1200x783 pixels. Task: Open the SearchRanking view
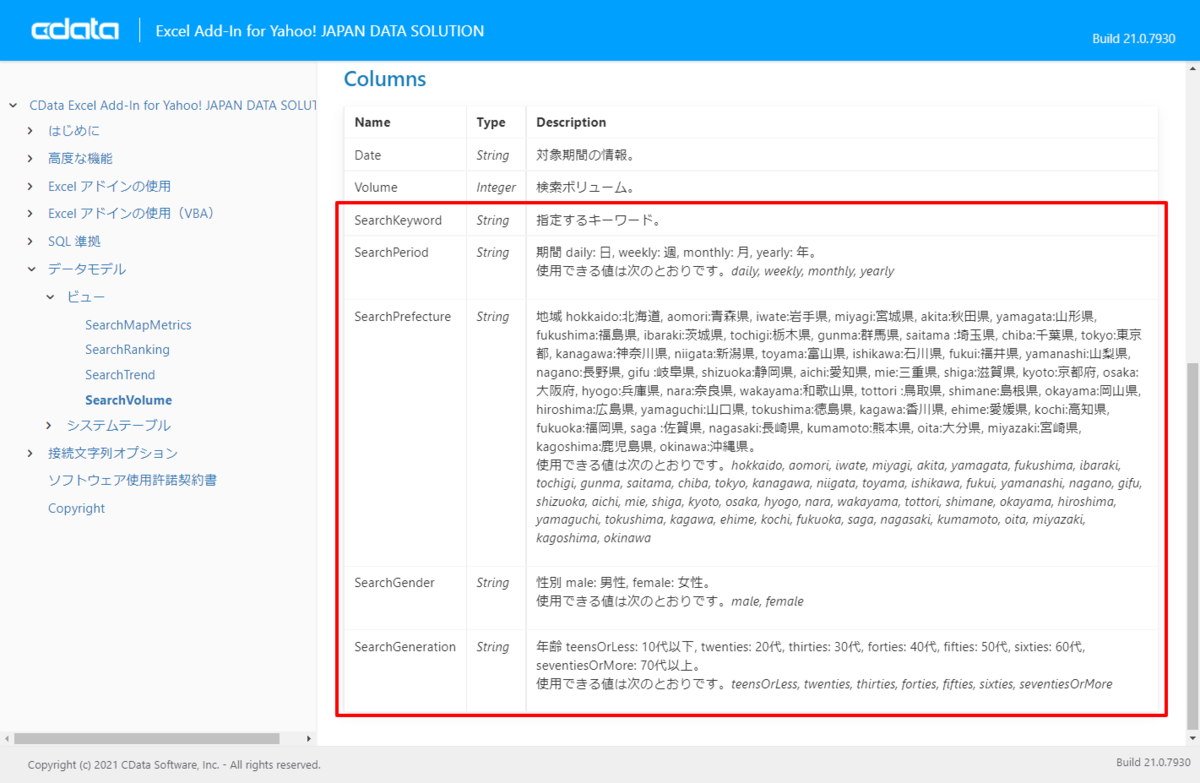coord(127,350)
